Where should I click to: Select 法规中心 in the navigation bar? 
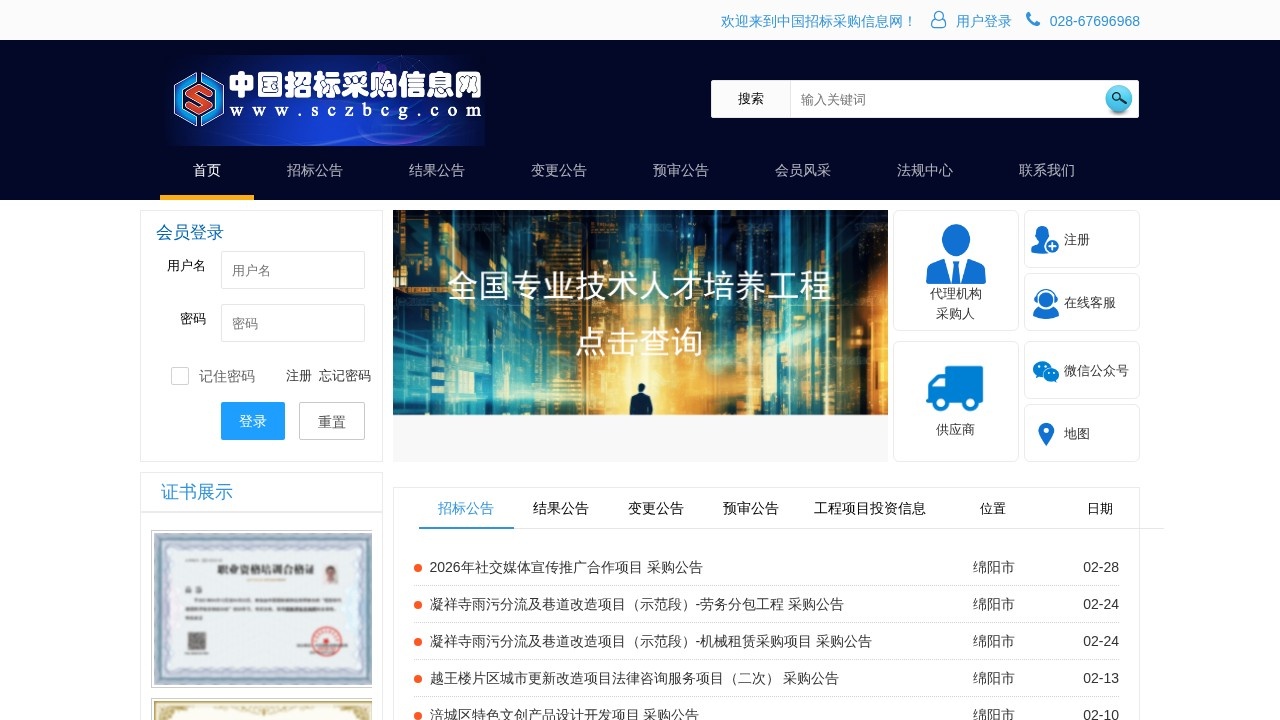925,170
